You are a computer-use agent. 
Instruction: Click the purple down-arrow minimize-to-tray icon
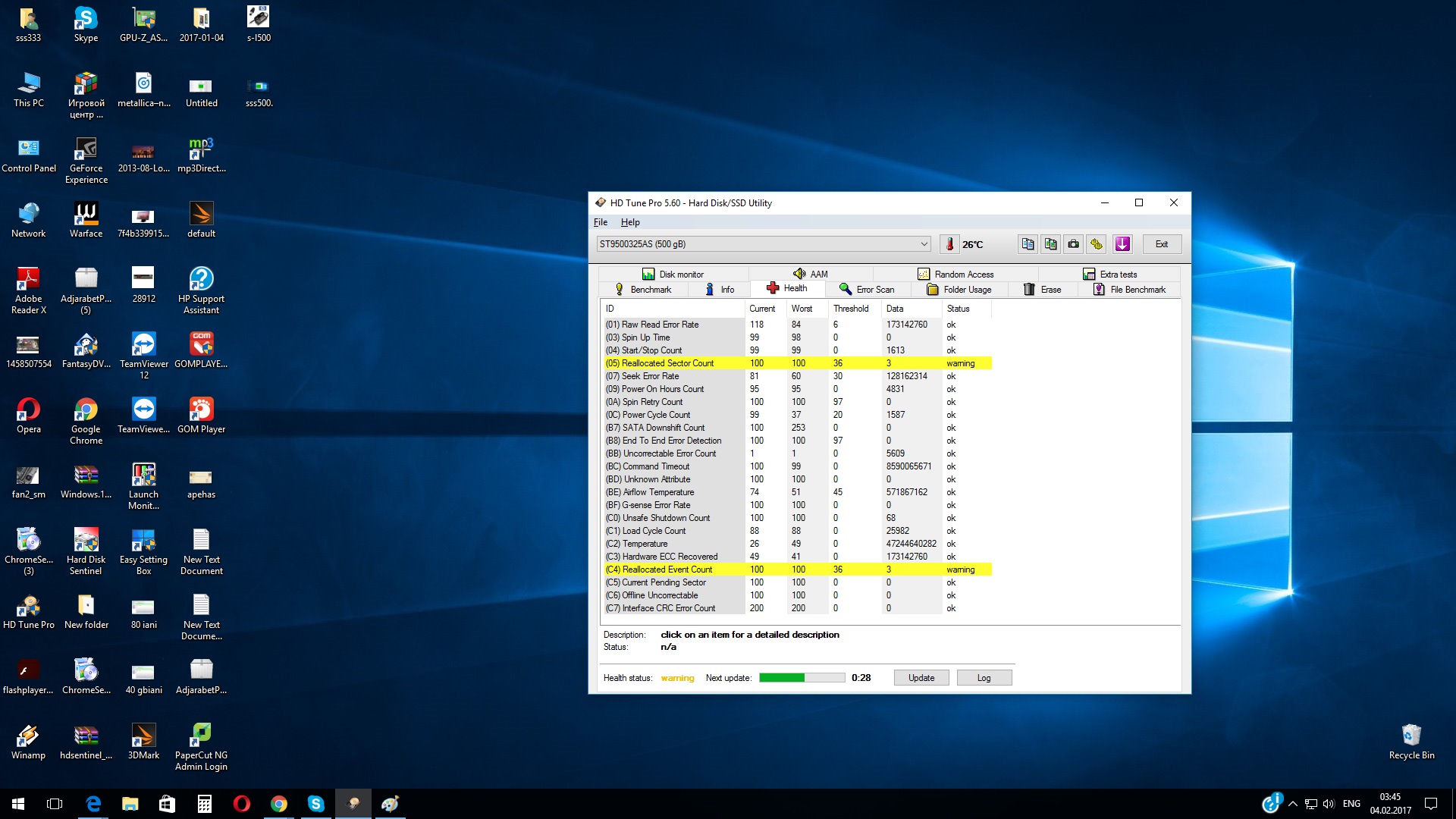[1122, 244]
